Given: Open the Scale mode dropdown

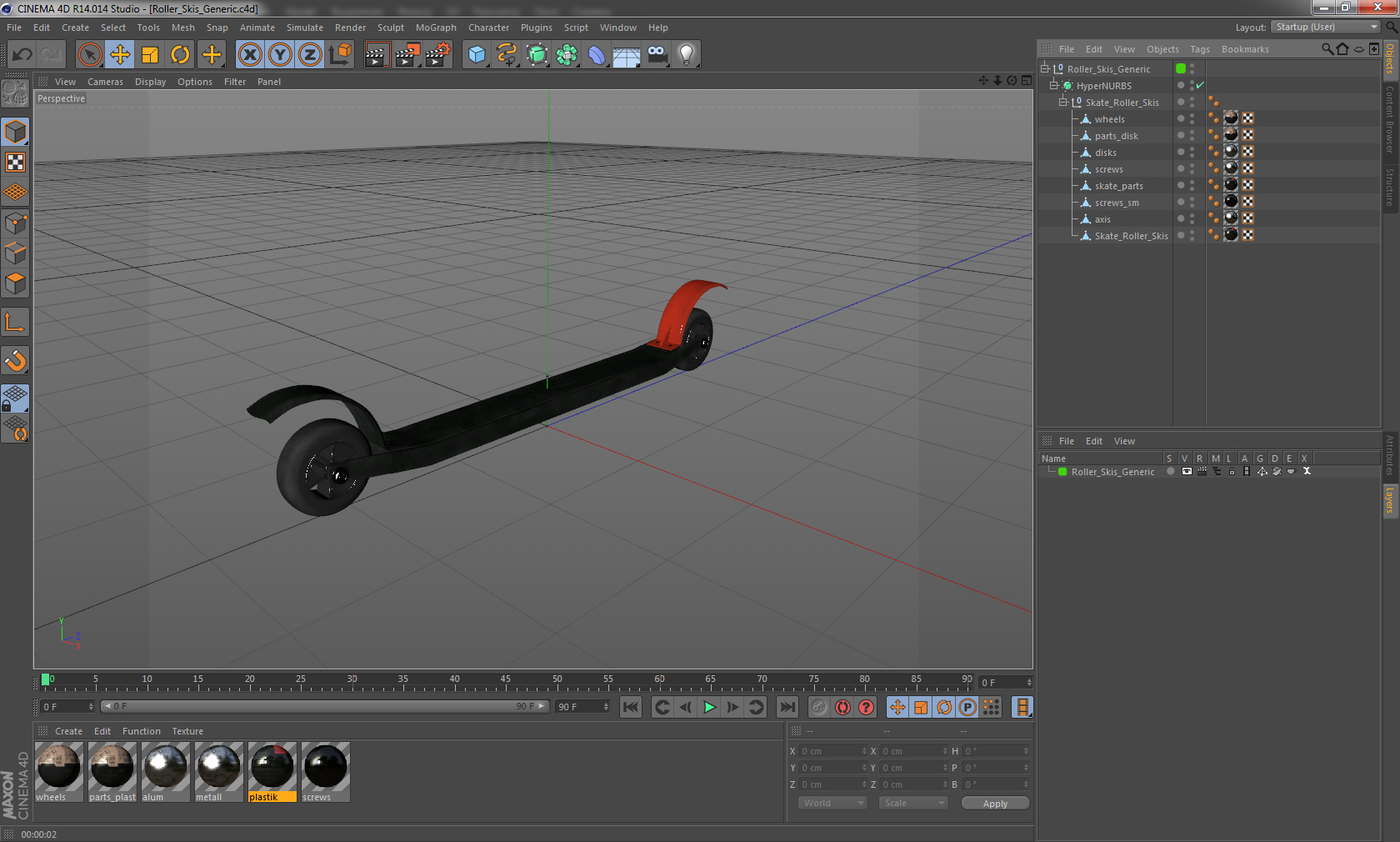Looking at the screenshot, I should pyautogui.click(x=913, y=803).
